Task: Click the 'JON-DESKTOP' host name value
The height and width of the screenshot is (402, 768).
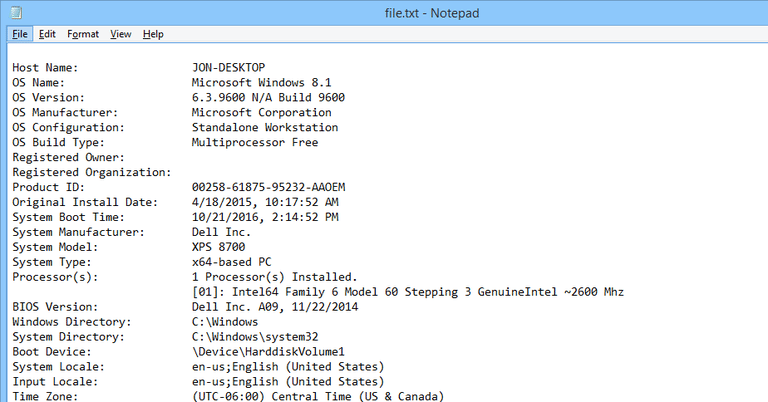Action: click(x=228, y=68)
